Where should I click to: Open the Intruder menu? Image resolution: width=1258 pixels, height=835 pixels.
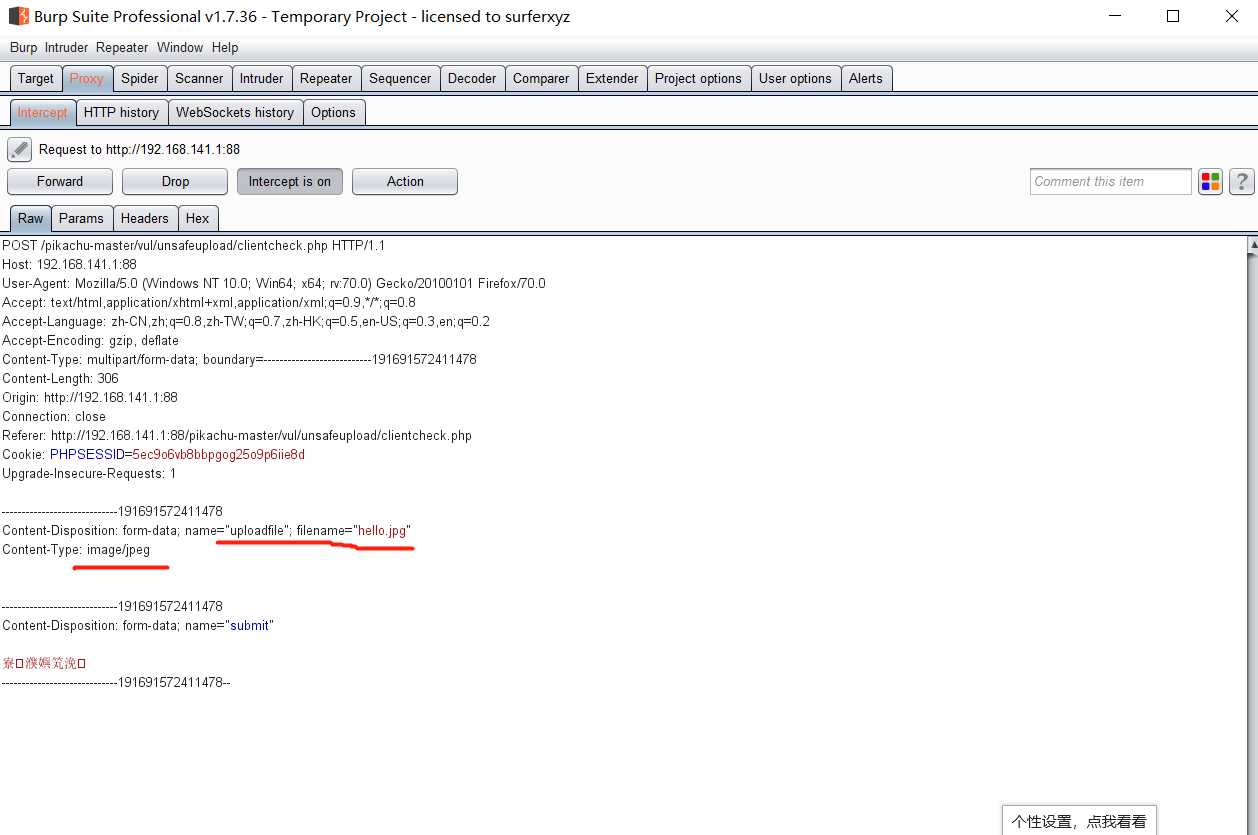(66, 47)
